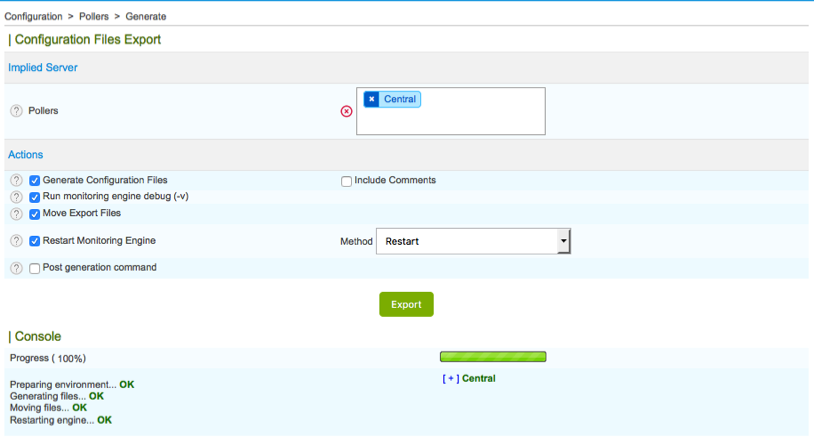814x444 pixels.
Task: Enable Include Comments checkbox
Action: (346, 181)
